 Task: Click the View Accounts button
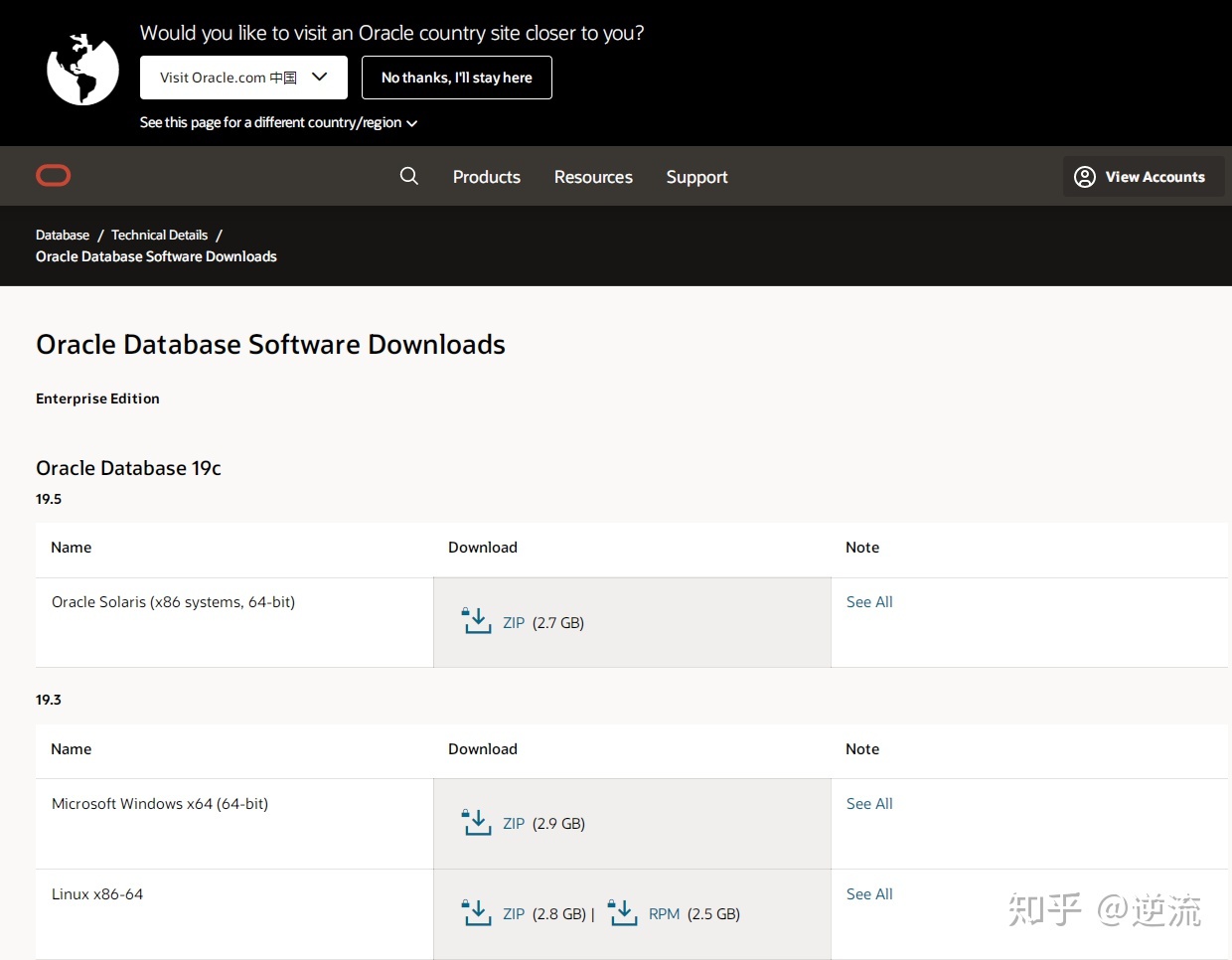[1144, 177]
